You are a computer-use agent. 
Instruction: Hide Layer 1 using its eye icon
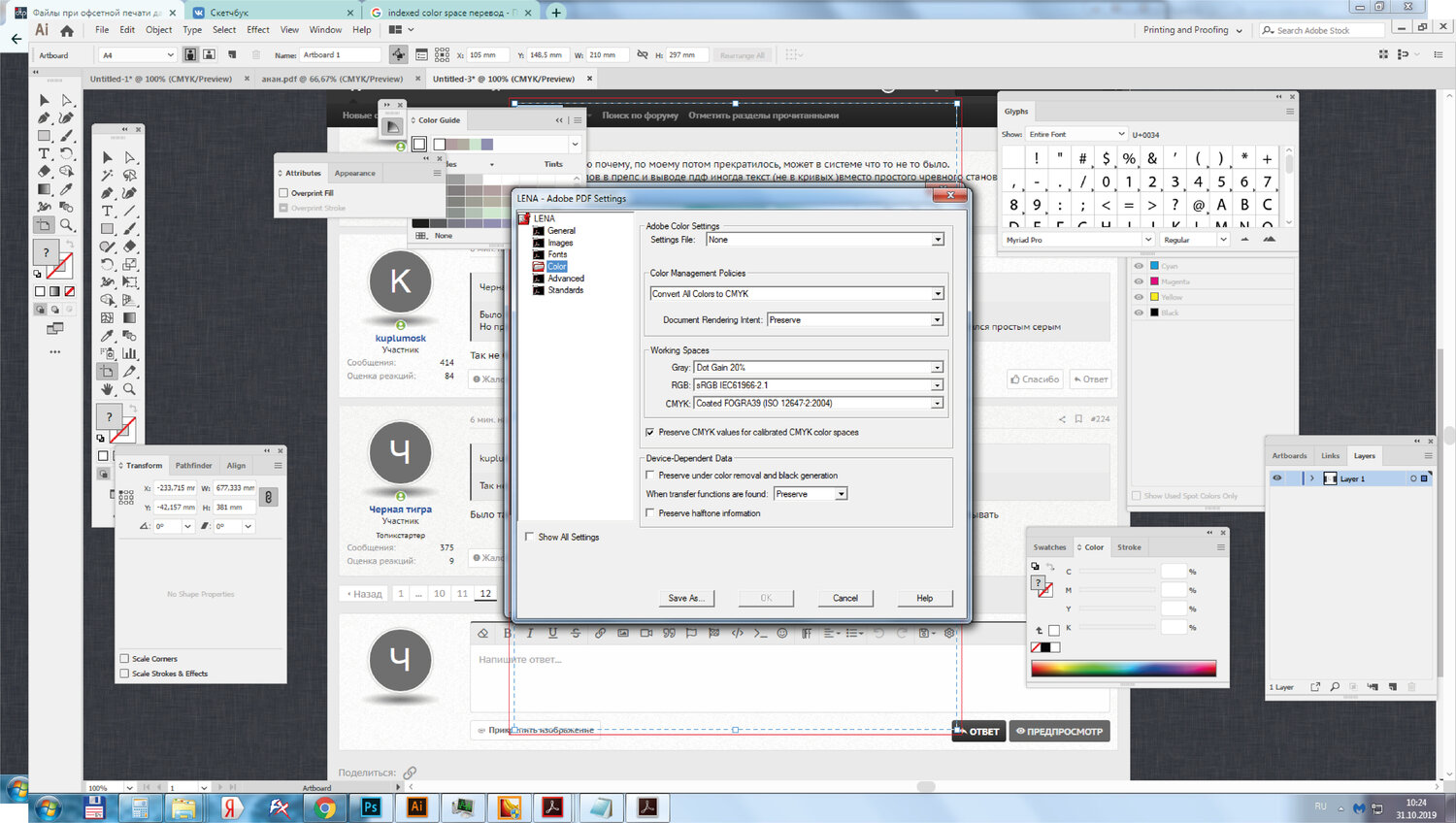point(1277,478)
